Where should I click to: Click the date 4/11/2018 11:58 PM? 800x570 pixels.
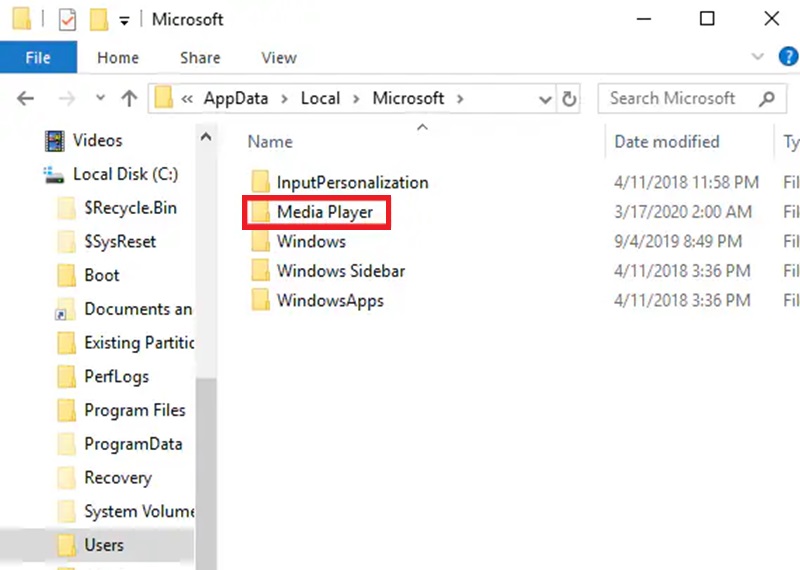click(686, 182)
